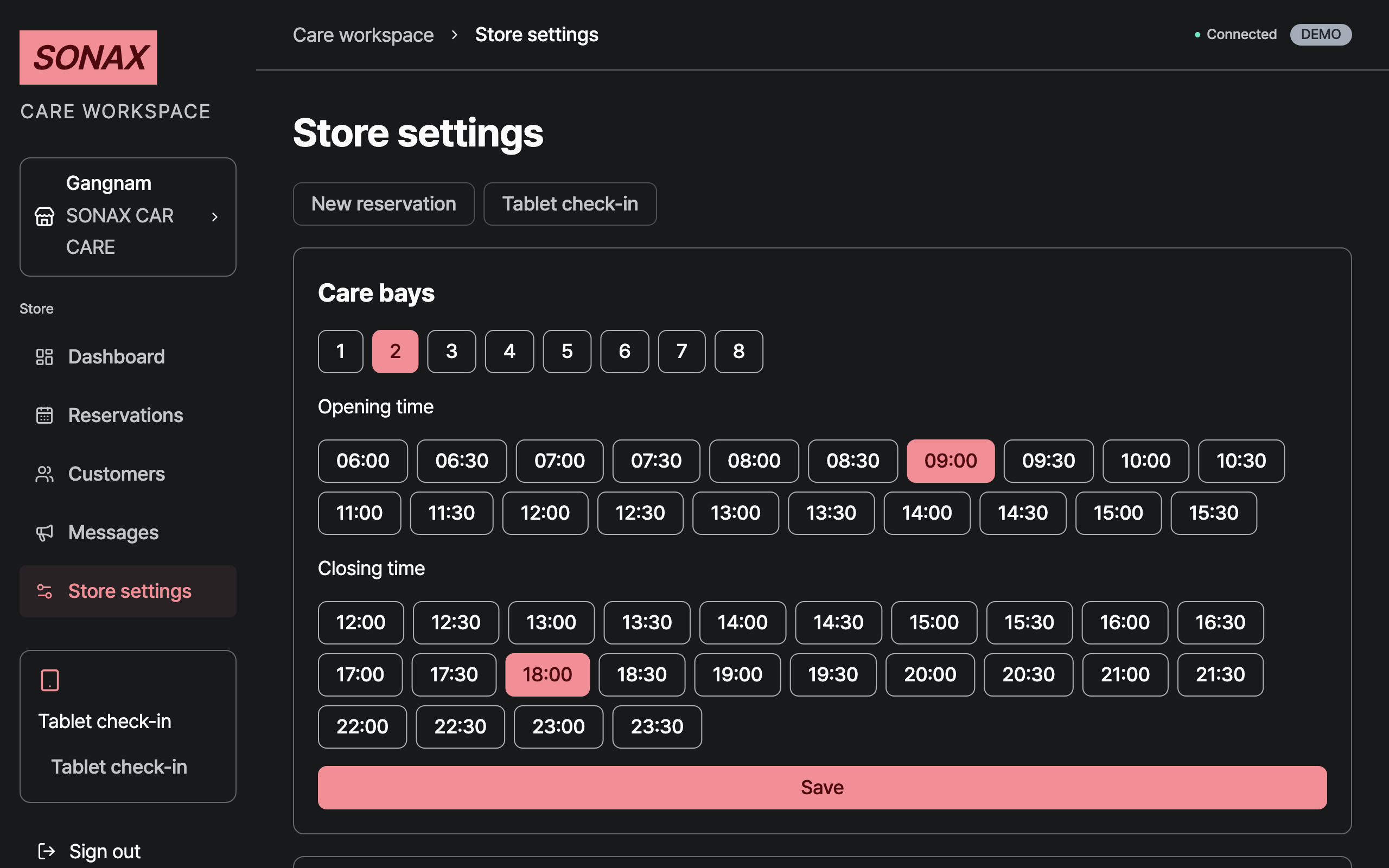The image size is (1389, 868).
Task: Click the Sign out arrow icon
Action: click(46, 851)
